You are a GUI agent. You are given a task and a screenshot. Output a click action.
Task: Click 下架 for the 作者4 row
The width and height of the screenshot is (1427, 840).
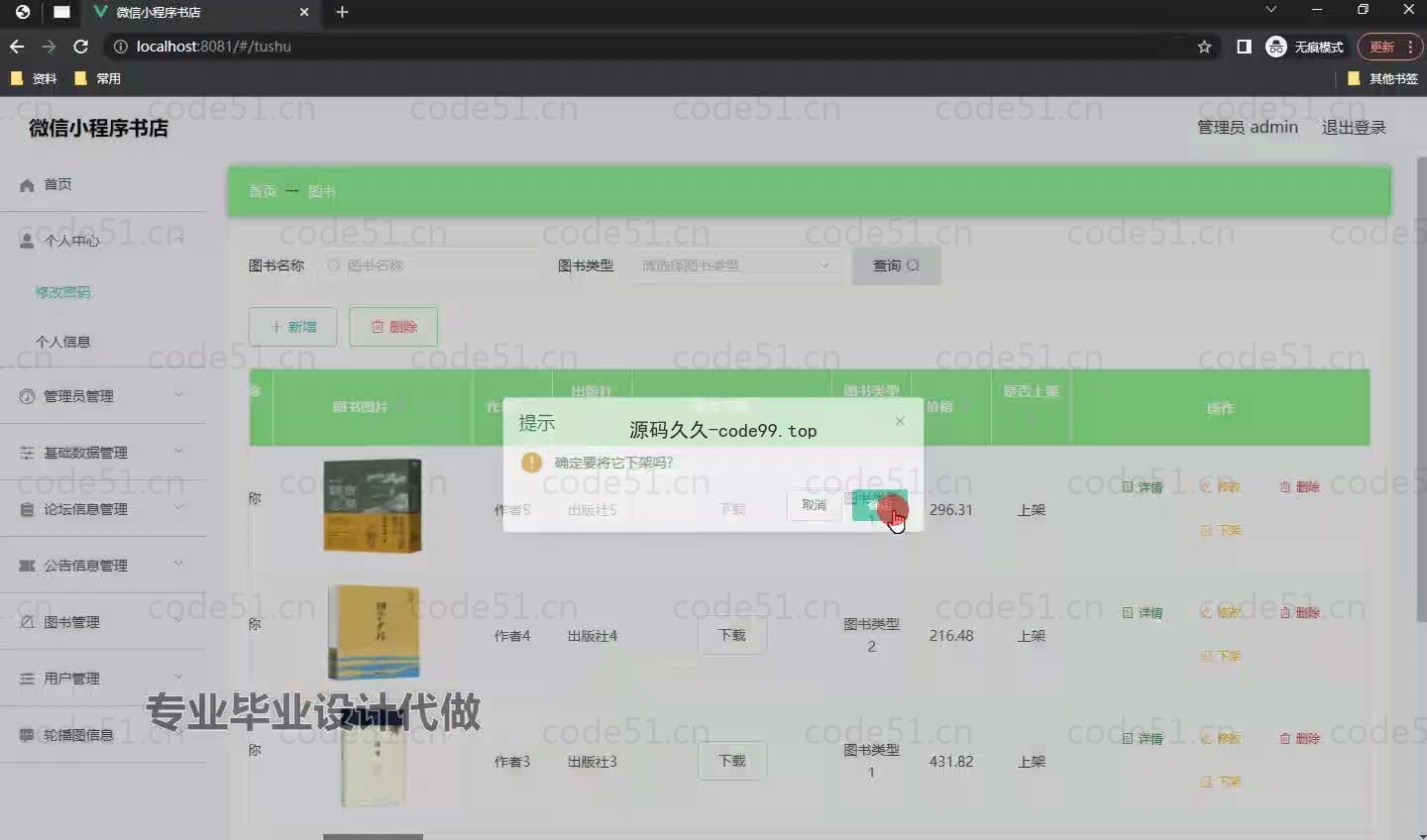(1221, 657)
